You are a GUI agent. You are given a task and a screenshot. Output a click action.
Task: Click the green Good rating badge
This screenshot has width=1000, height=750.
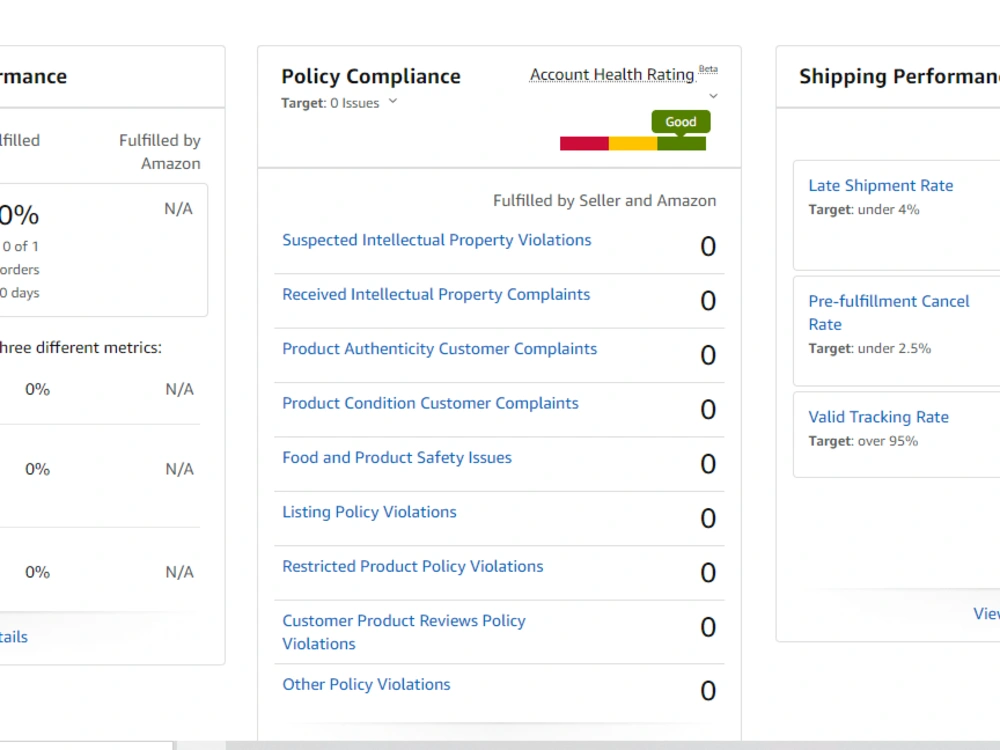coord(680,122)
